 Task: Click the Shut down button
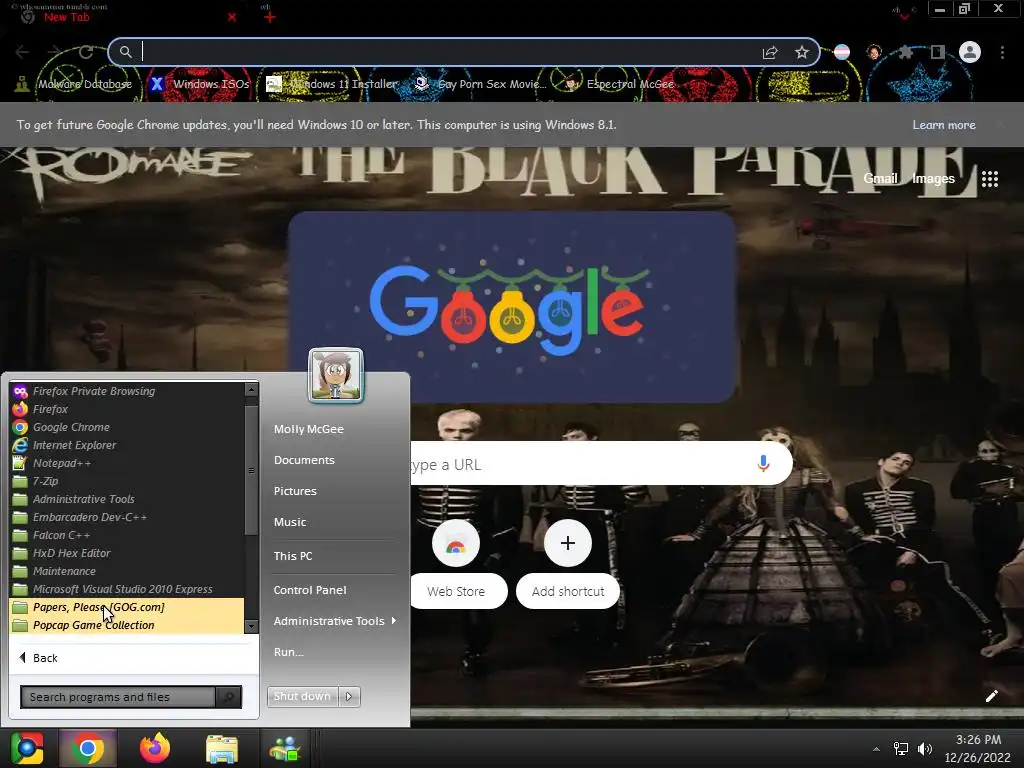302,696
